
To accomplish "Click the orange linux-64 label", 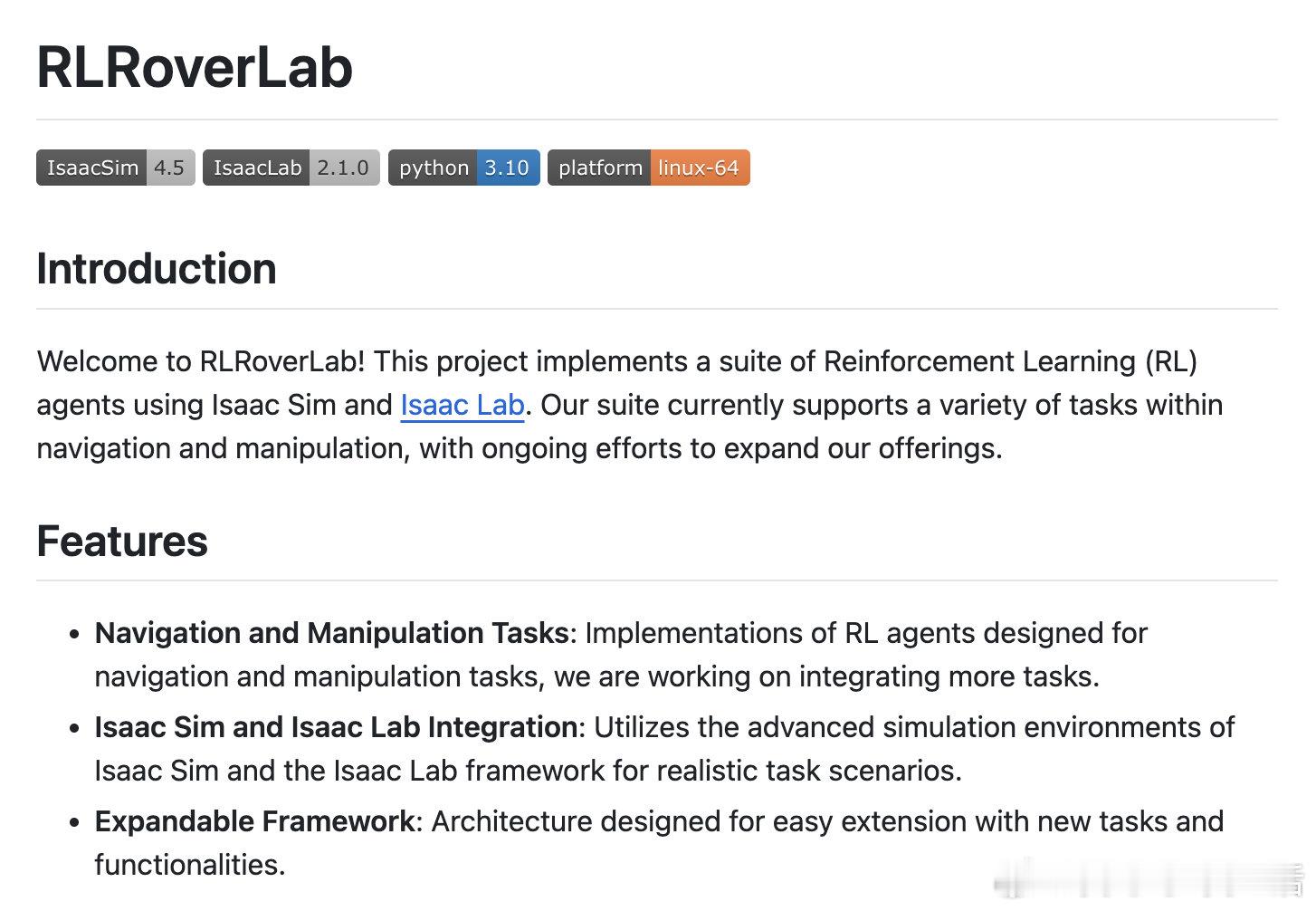I will tap(700, 168).
